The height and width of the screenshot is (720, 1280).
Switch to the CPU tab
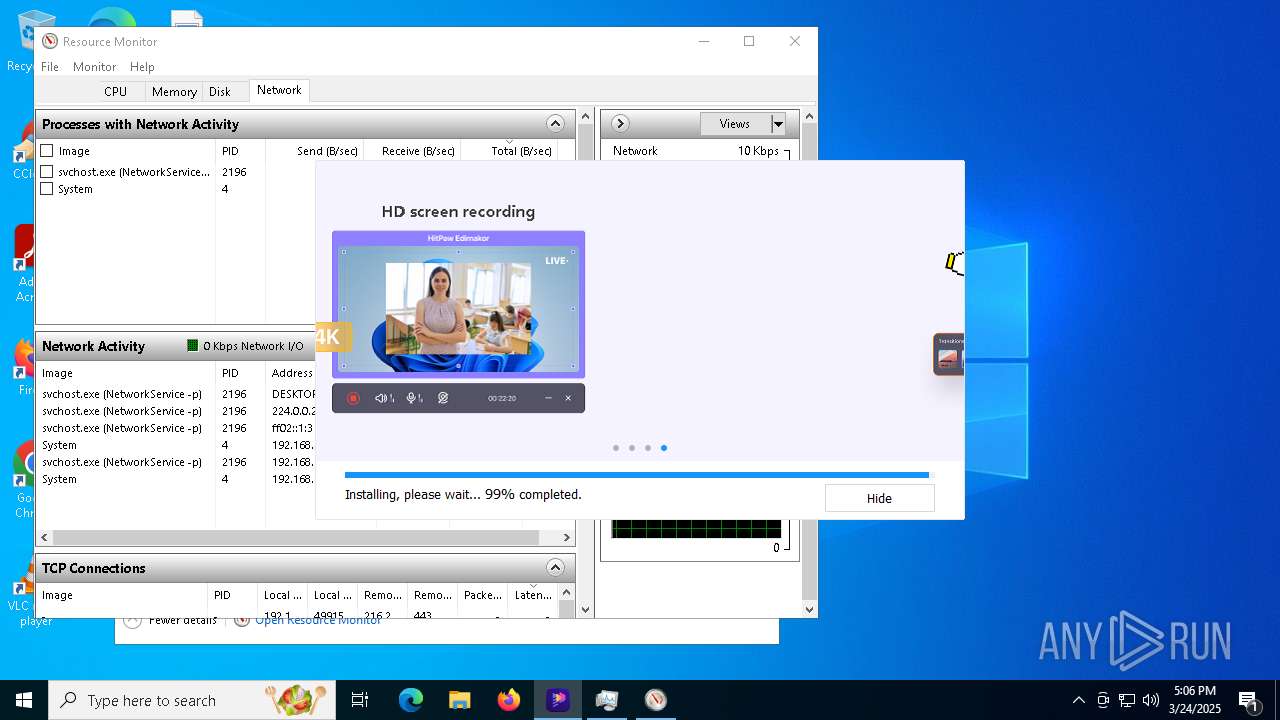click(x=116, y=91)
